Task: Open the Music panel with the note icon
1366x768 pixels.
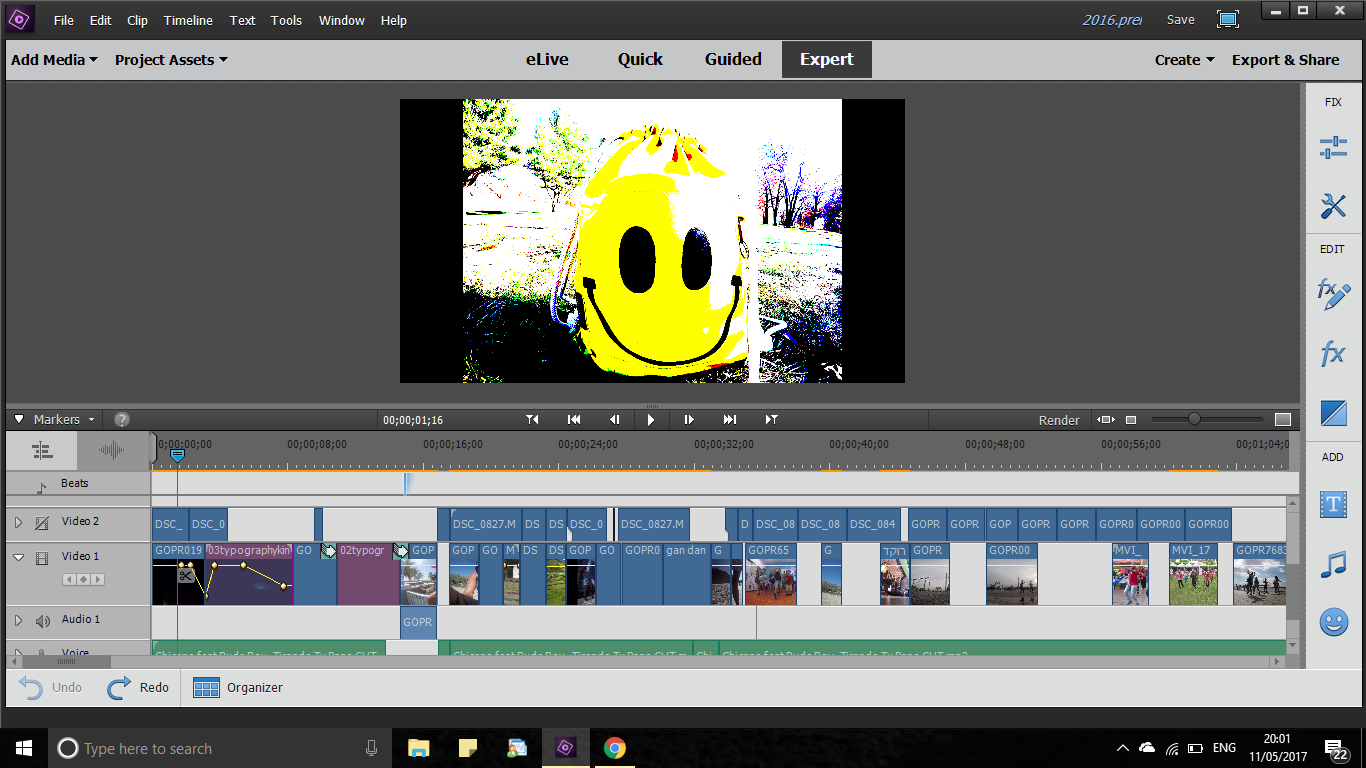Action: coord(1333,564)
